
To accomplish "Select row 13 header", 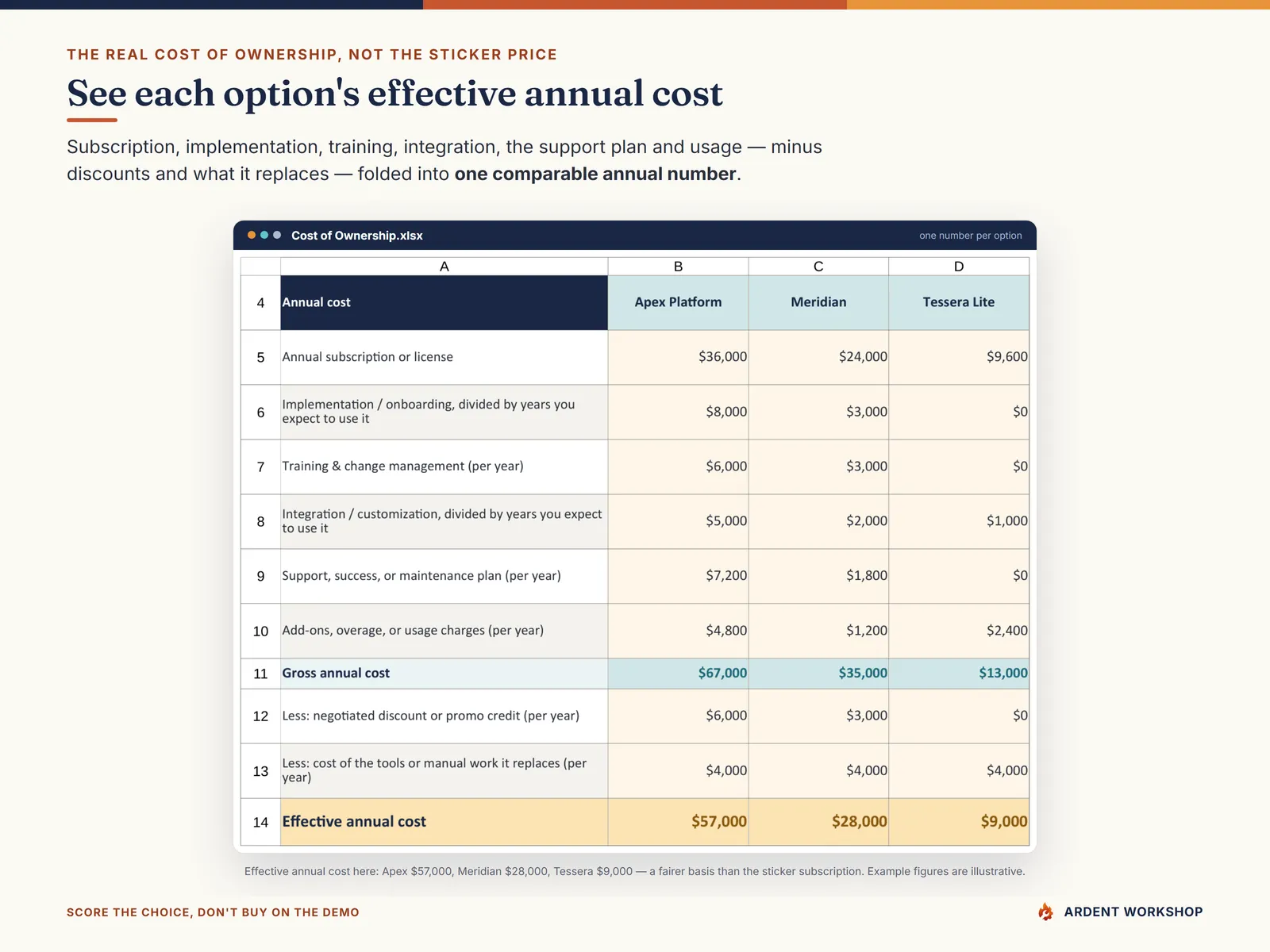I will tap(260, 770).
